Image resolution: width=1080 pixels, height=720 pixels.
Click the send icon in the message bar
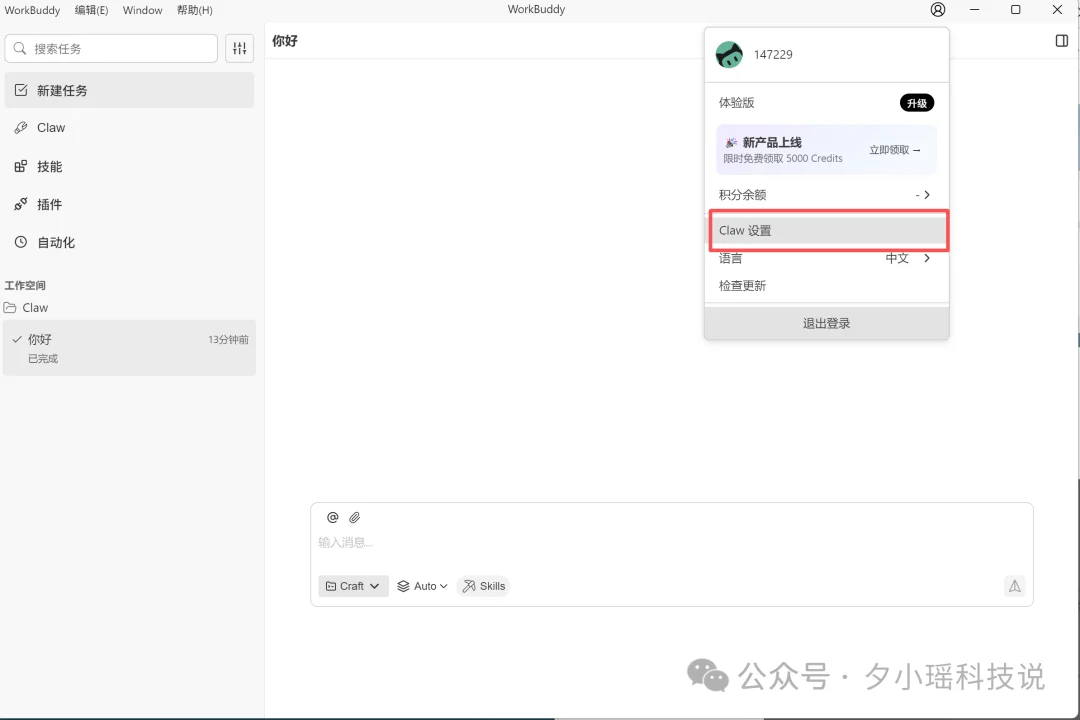click(x=1014, y=586)
